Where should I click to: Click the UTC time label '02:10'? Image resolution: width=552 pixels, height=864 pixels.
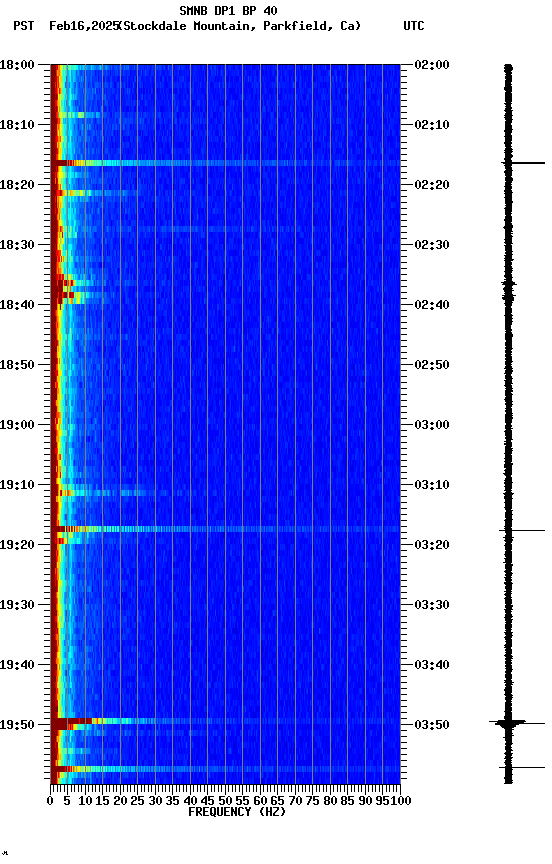pos(432,125)
